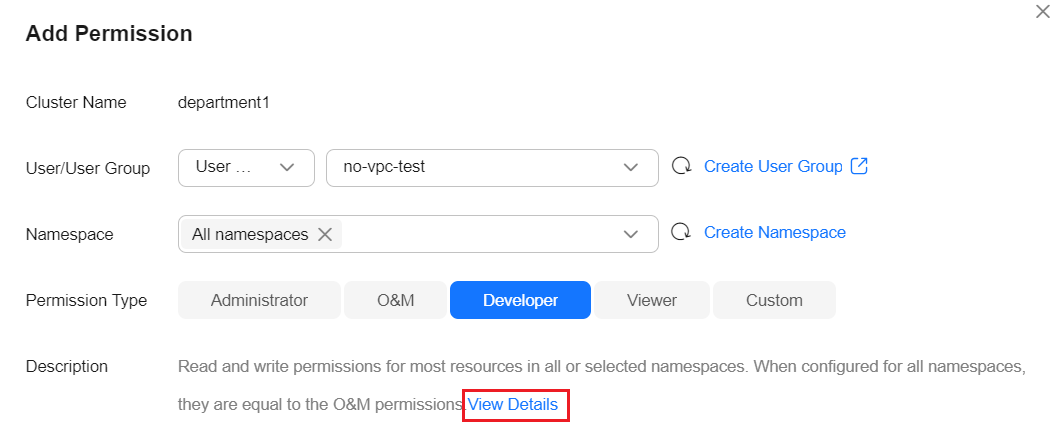Viewport: 1055px width, 433px height.
Task: Click refresh icon beside Namespace dropdown
Action: 682,233
